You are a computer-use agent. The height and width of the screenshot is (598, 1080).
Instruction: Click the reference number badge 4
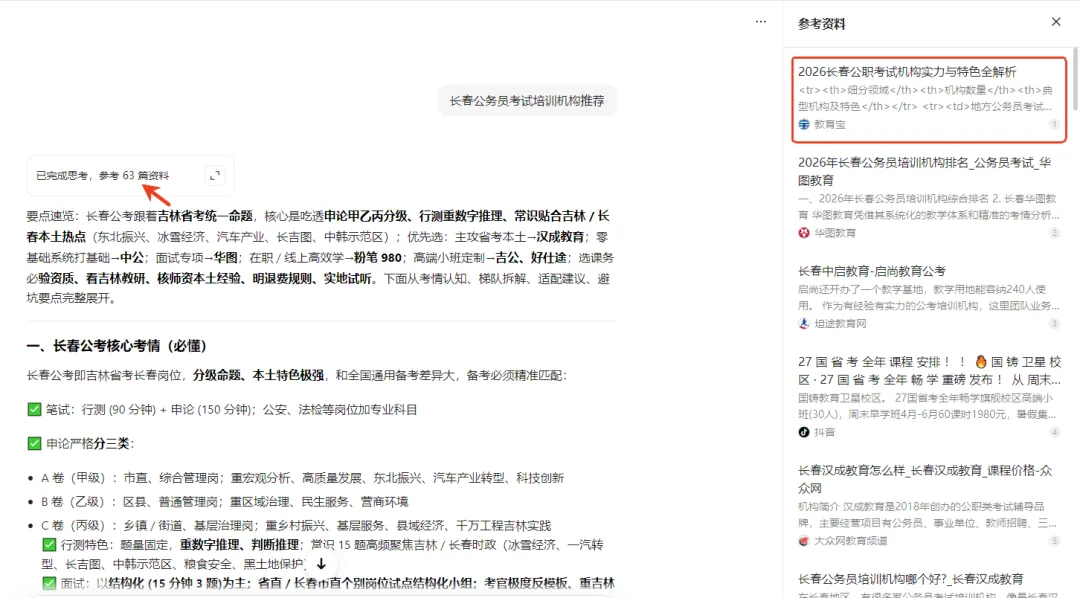1055,433
